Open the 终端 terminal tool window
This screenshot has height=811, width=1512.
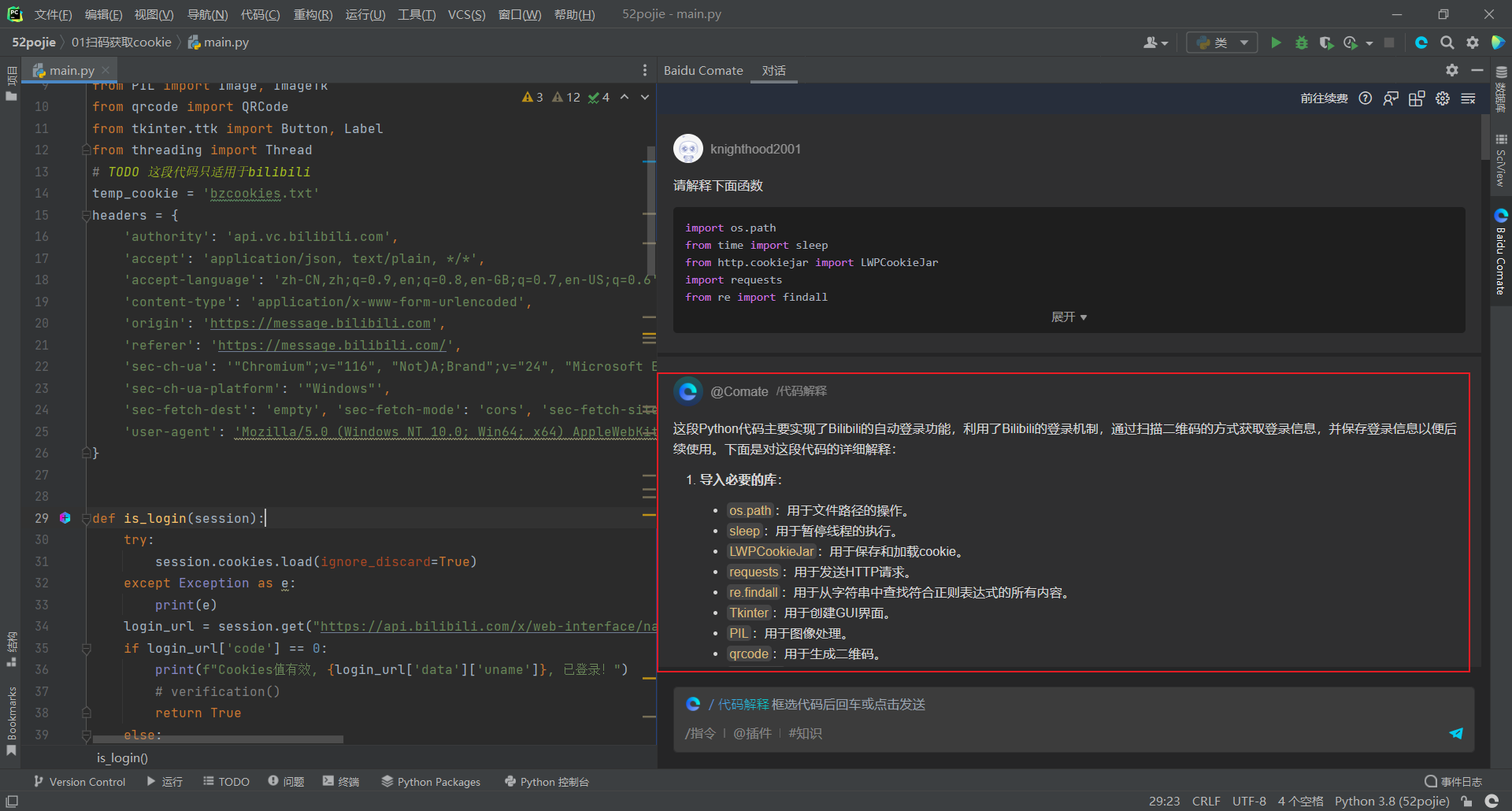[x=341, y=781]
